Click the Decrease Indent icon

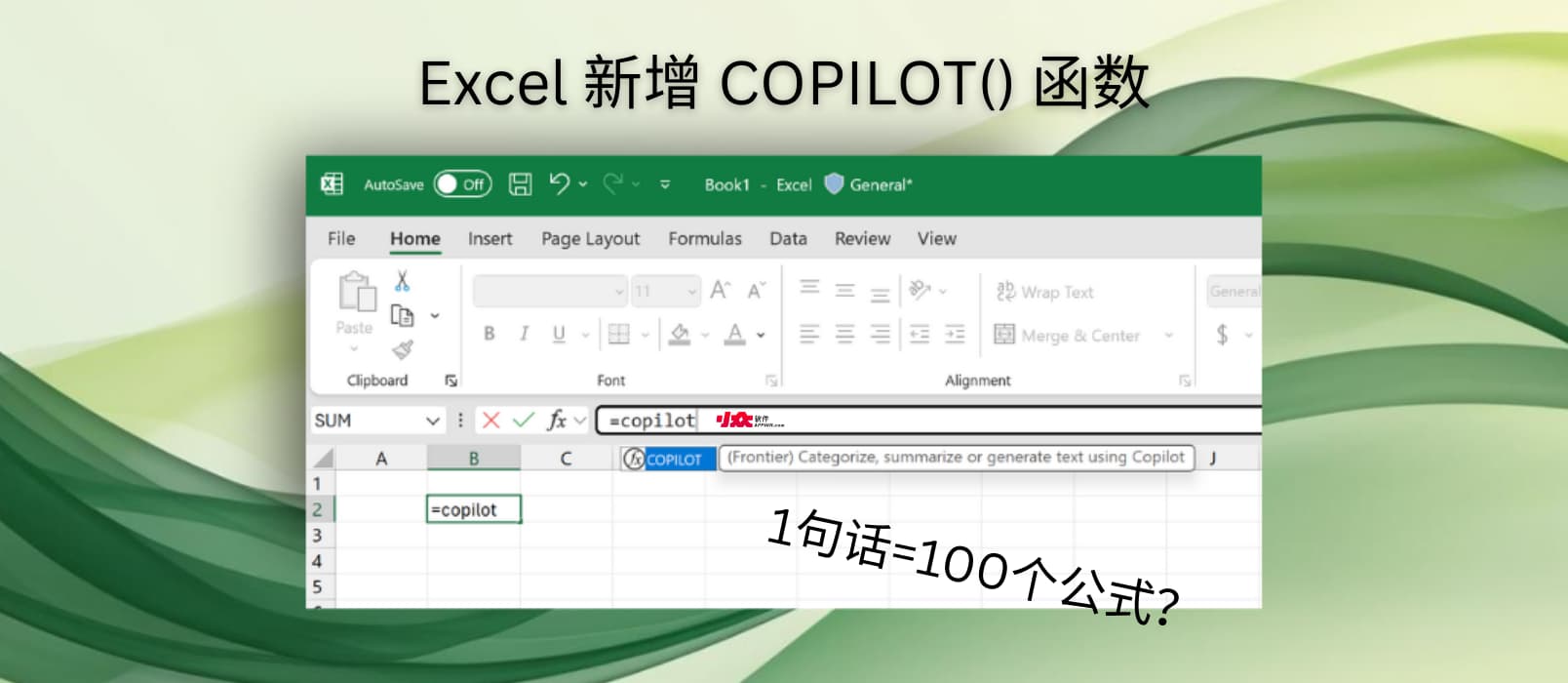(920, 335)
